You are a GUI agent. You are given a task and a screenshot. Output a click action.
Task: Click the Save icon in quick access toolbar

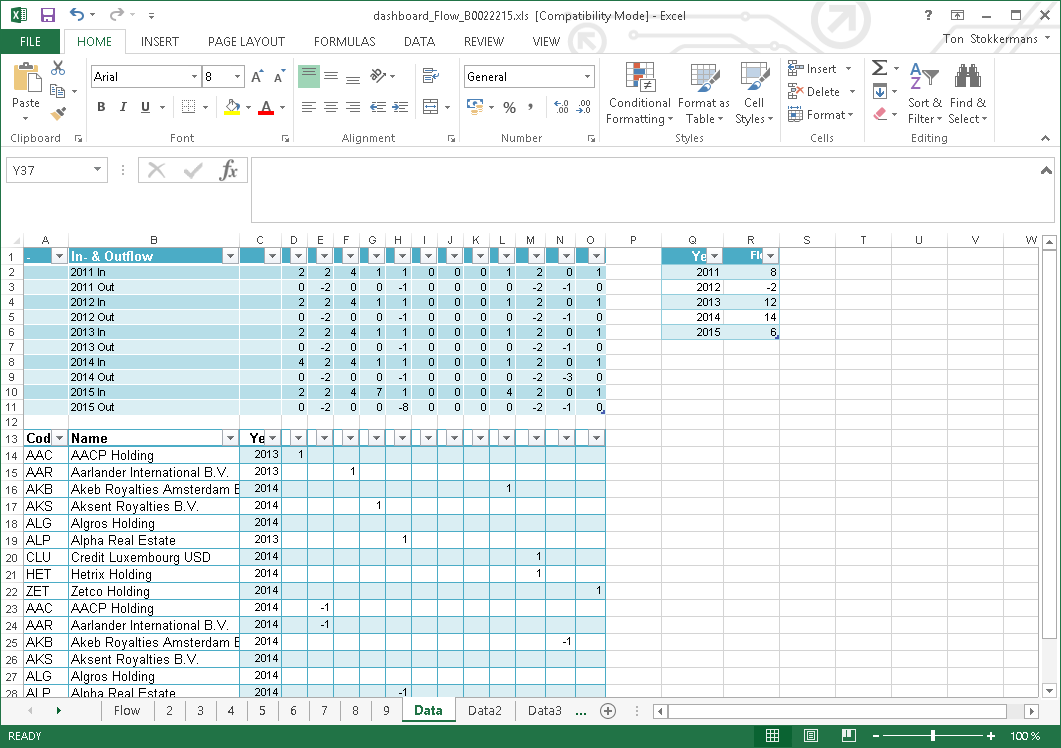[47, 15]
